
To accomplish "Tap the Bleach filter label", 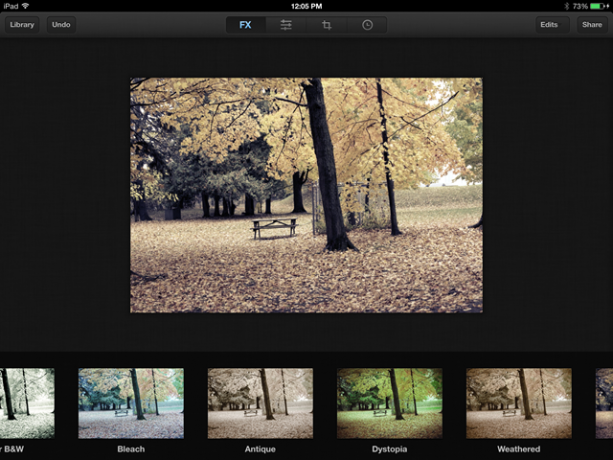I will (x=131, y=449).
